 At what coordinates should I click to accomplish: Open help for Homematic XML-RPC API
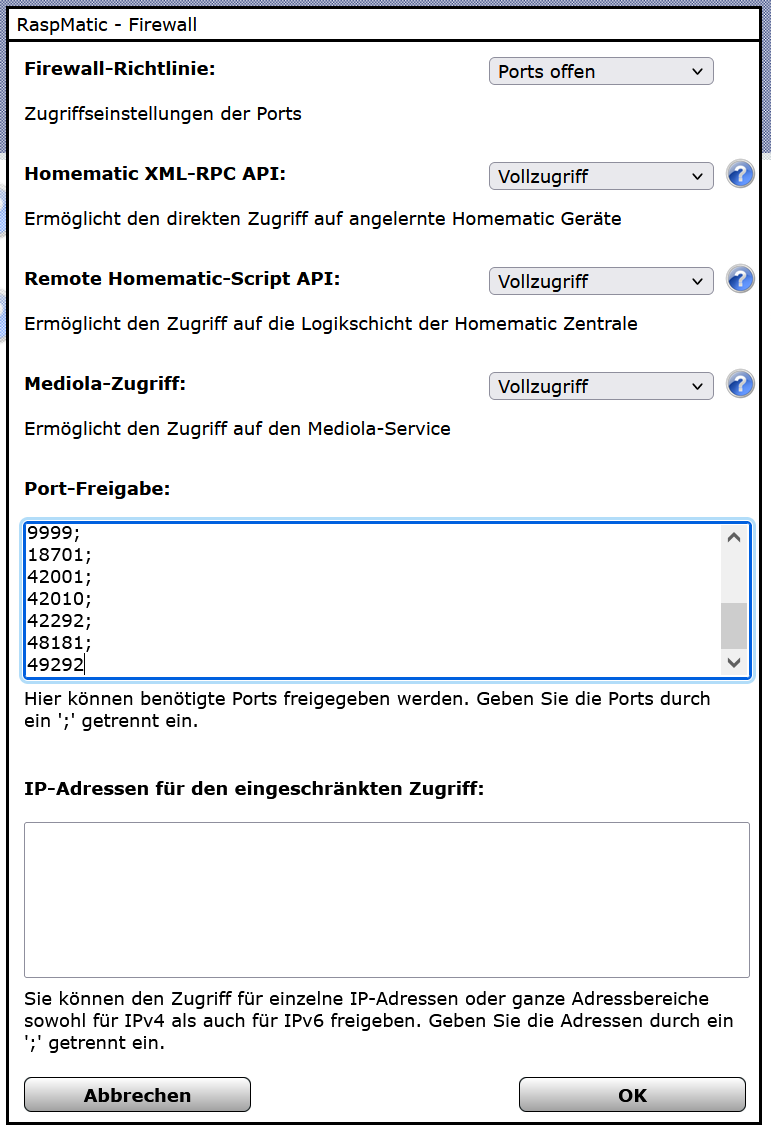740,175
